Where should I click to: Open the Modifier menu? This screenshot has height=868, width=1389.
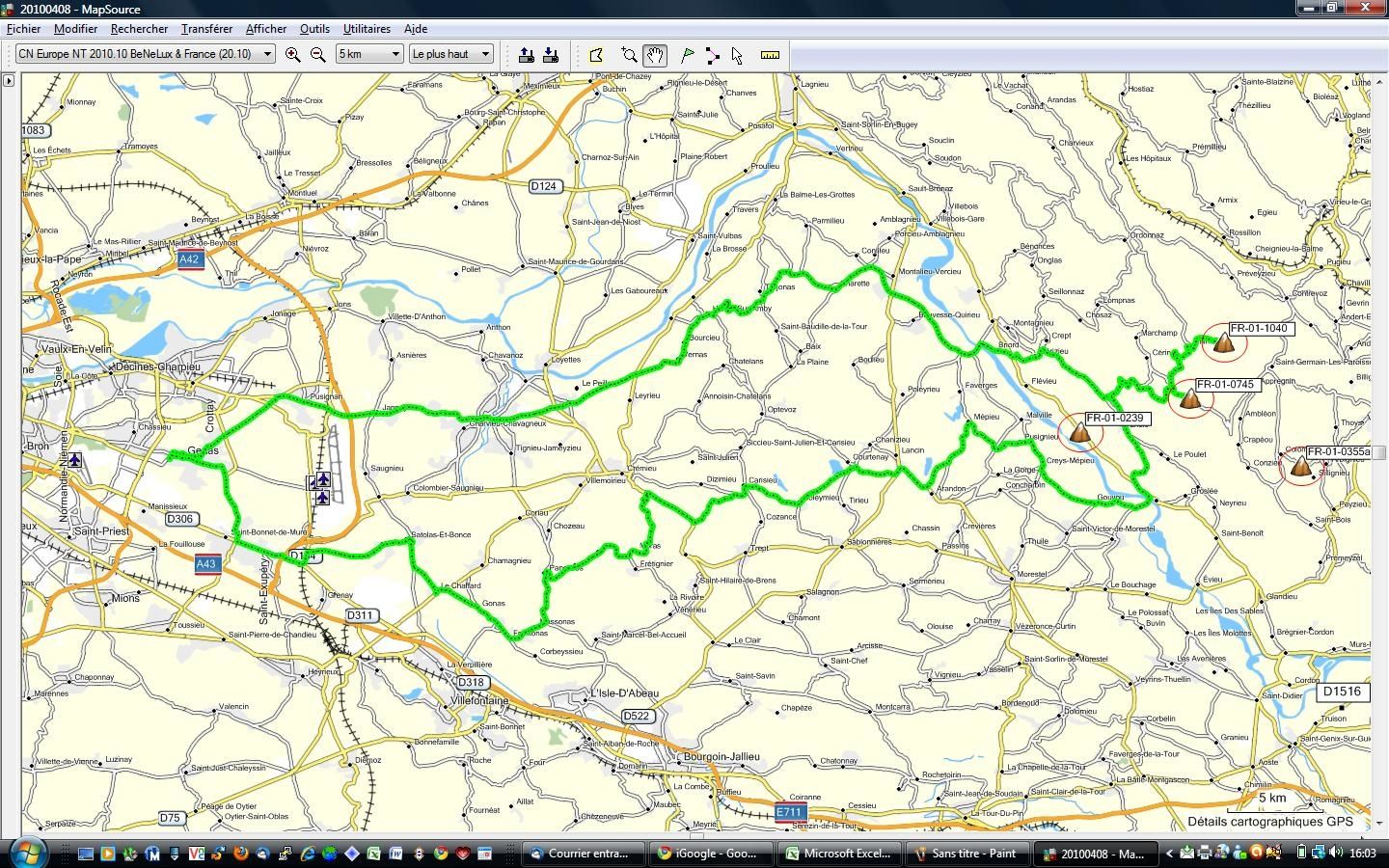point(75,29)
